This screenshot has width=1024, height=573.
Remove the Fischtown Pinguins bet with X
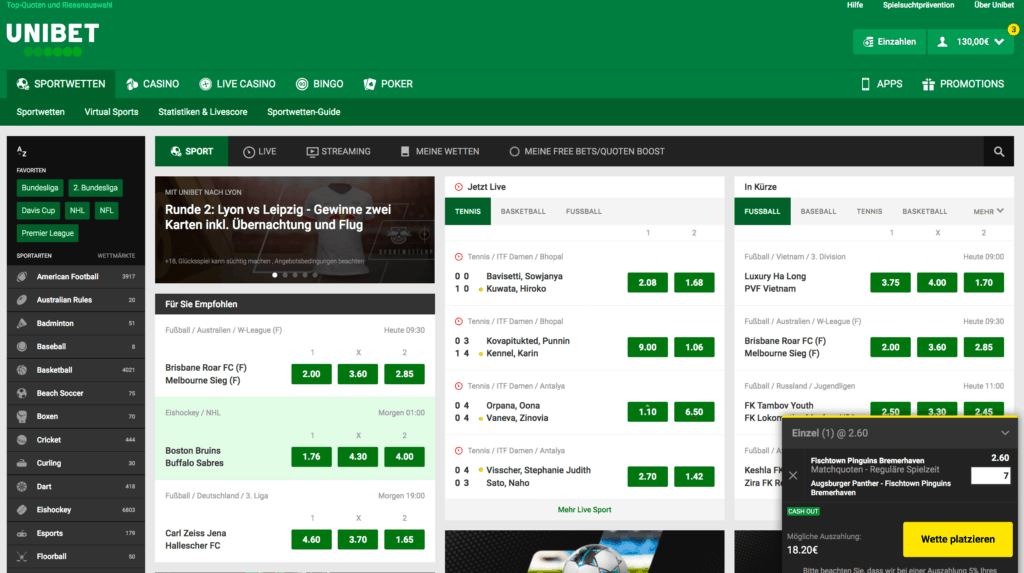click(x=793, y=476)
